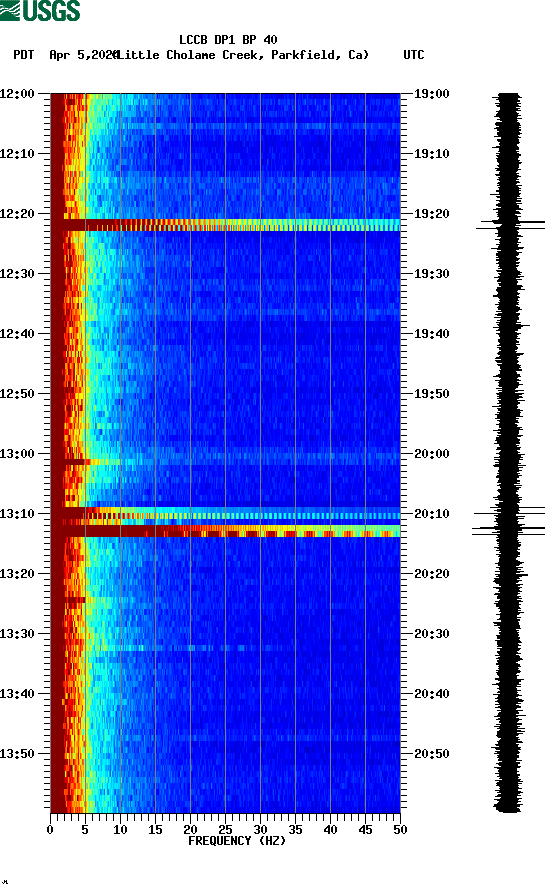Screen dimensions: 552x893
Task: Click the "15" frequency axis tick label
Action: point(155,830)
